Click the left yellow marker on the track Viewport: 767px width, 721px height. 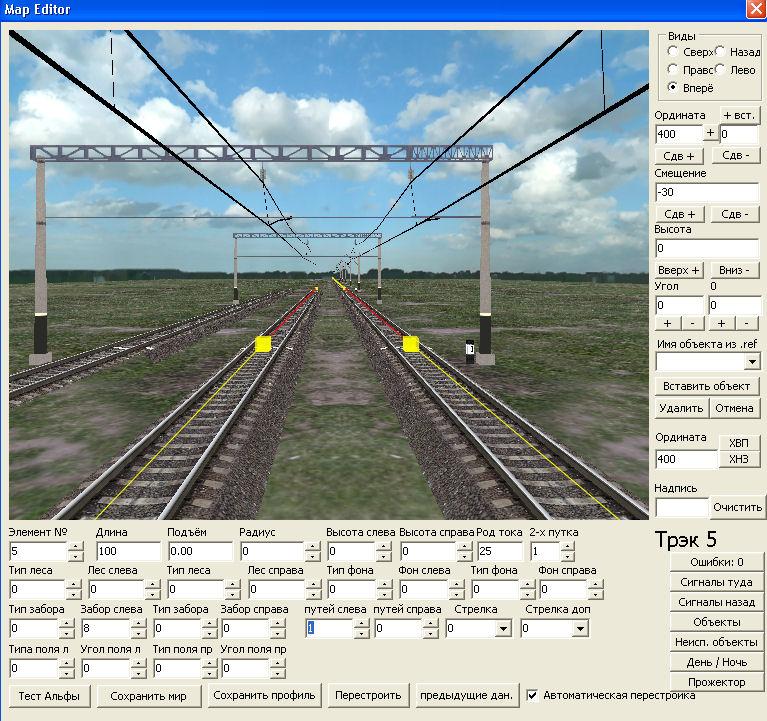click(263, 344)
